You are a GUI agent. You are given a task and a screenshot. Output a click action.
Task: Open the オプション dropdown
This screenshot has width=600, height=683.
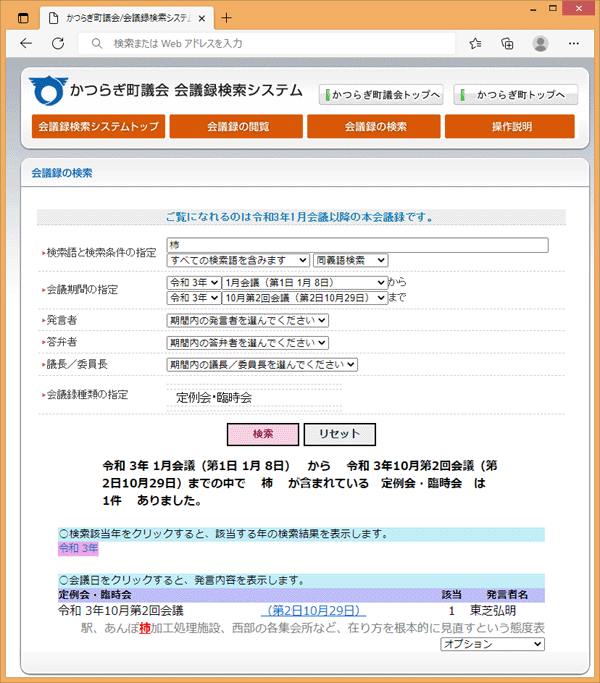(x=492, y=644)
